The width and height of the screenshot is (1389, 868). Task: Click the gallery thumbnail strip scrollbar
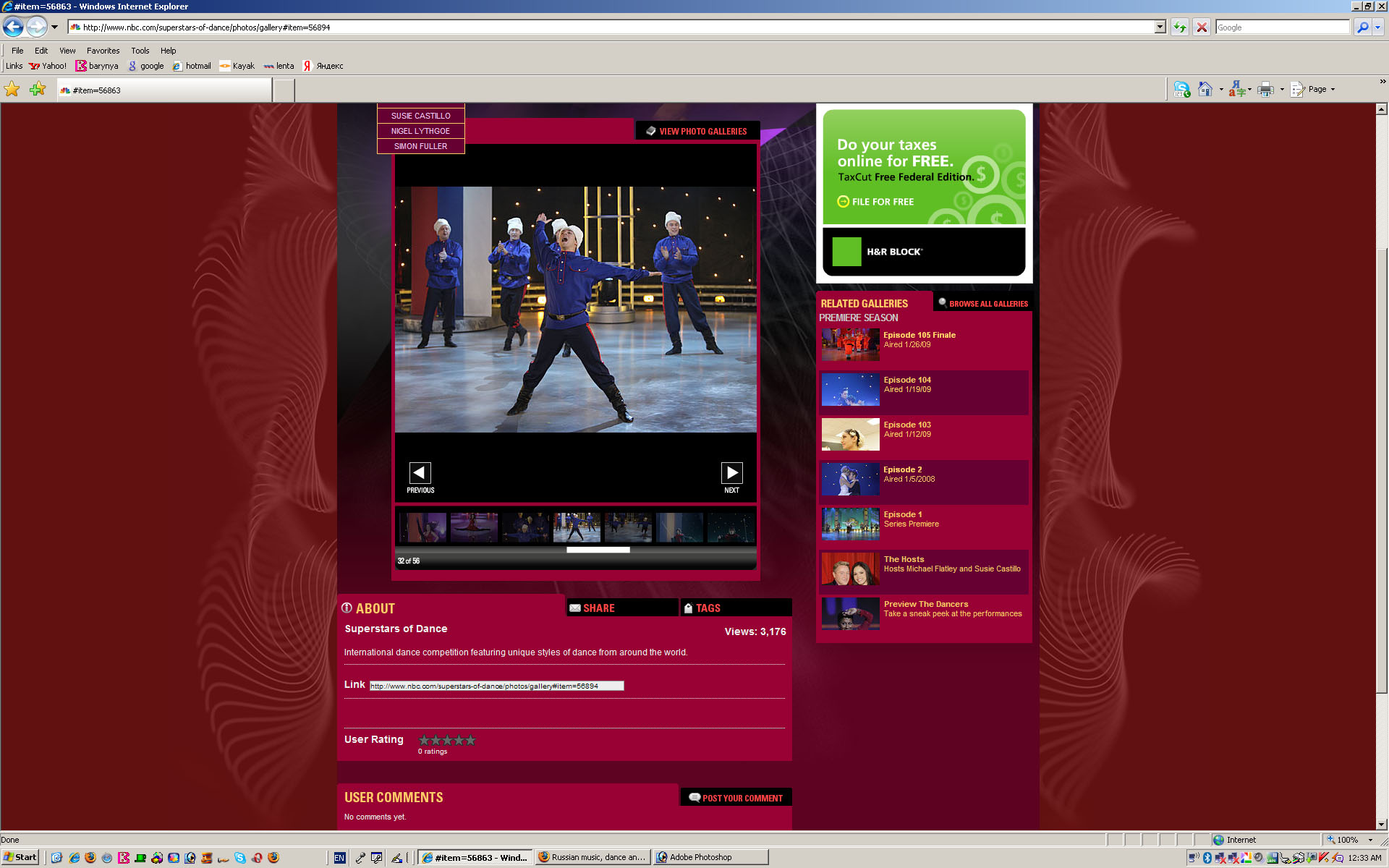598,550
